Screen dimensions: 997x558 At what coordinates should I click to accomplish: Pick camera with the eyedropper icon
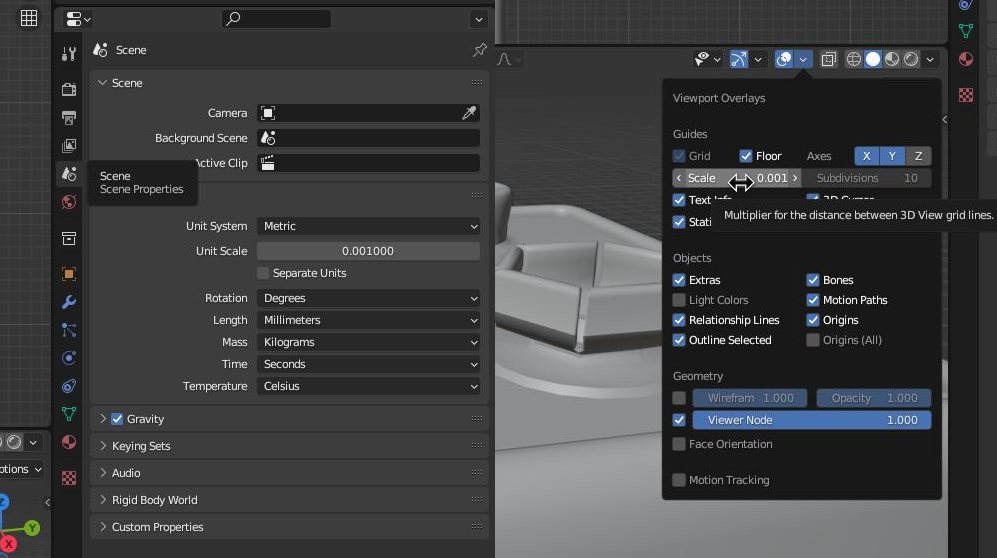468,113
